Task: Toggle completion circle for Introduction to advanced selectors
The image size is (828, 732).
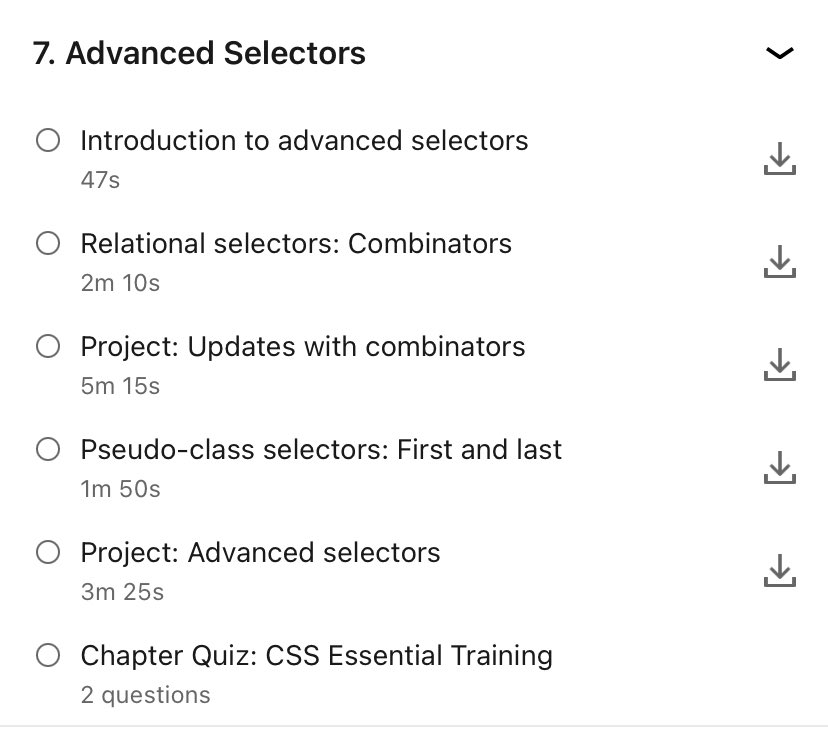Action: [x=48, y=140]
